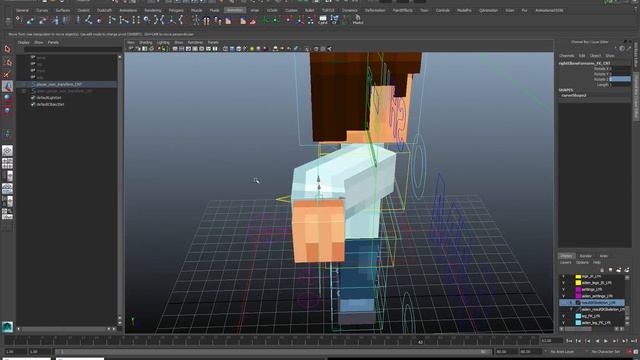Select the Move tool in the toolbox
The height and width of the screenshot is (360, 640).
(x=7, y=86)
